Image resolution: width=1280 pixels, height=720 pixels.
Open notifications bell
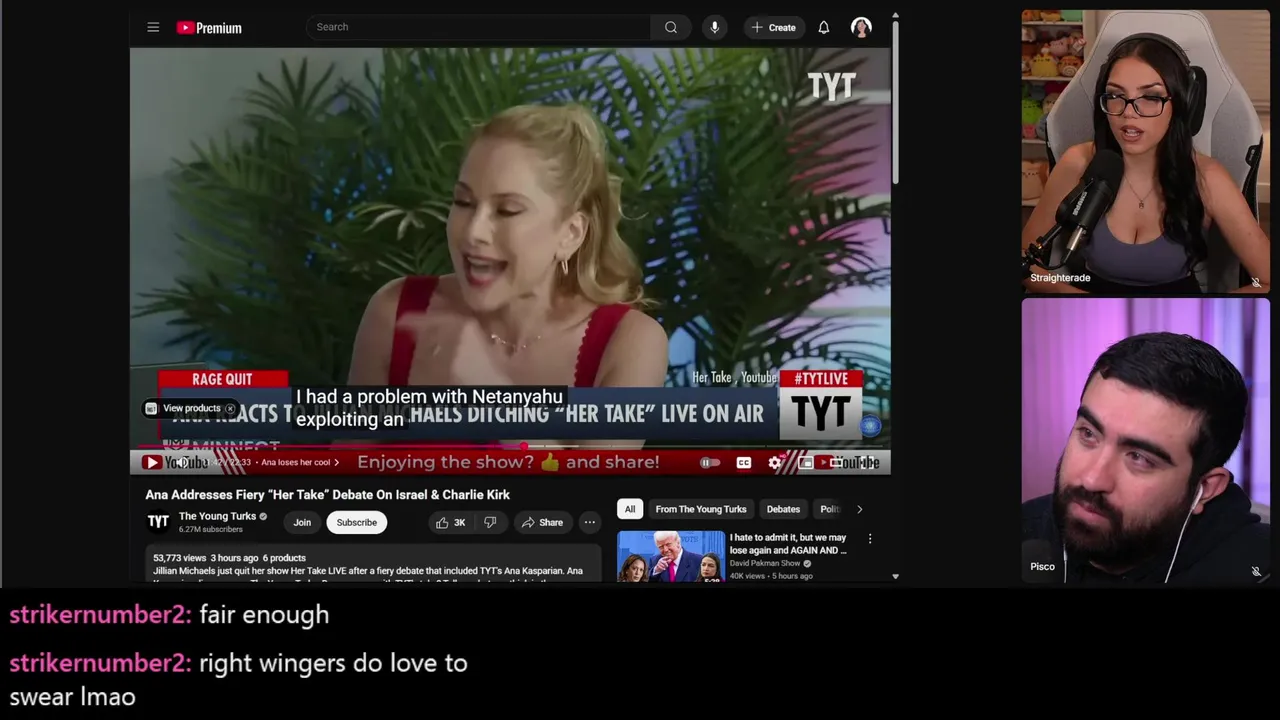click(x=824, y=27)
